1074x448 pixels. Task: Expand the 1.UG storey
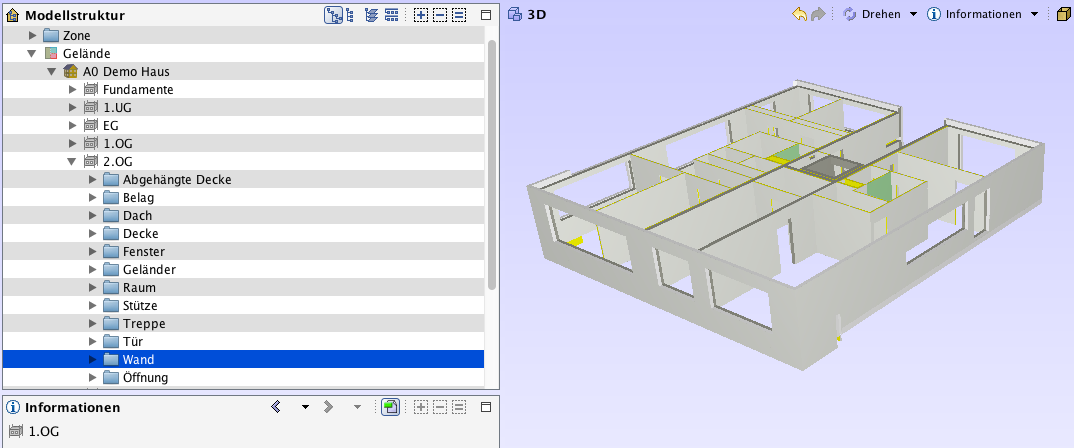73,108
